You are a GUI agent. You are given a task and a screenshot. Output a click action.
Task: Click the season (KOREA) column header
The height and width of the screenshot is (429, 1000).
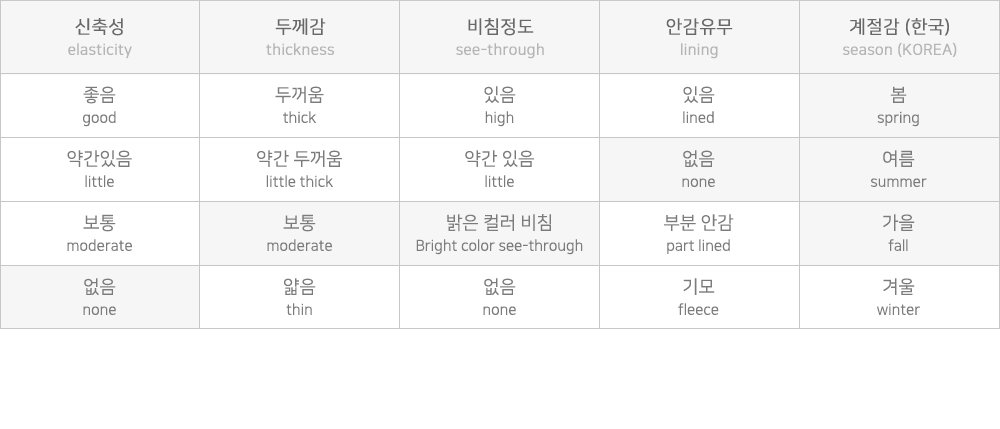tap(899, 37)
